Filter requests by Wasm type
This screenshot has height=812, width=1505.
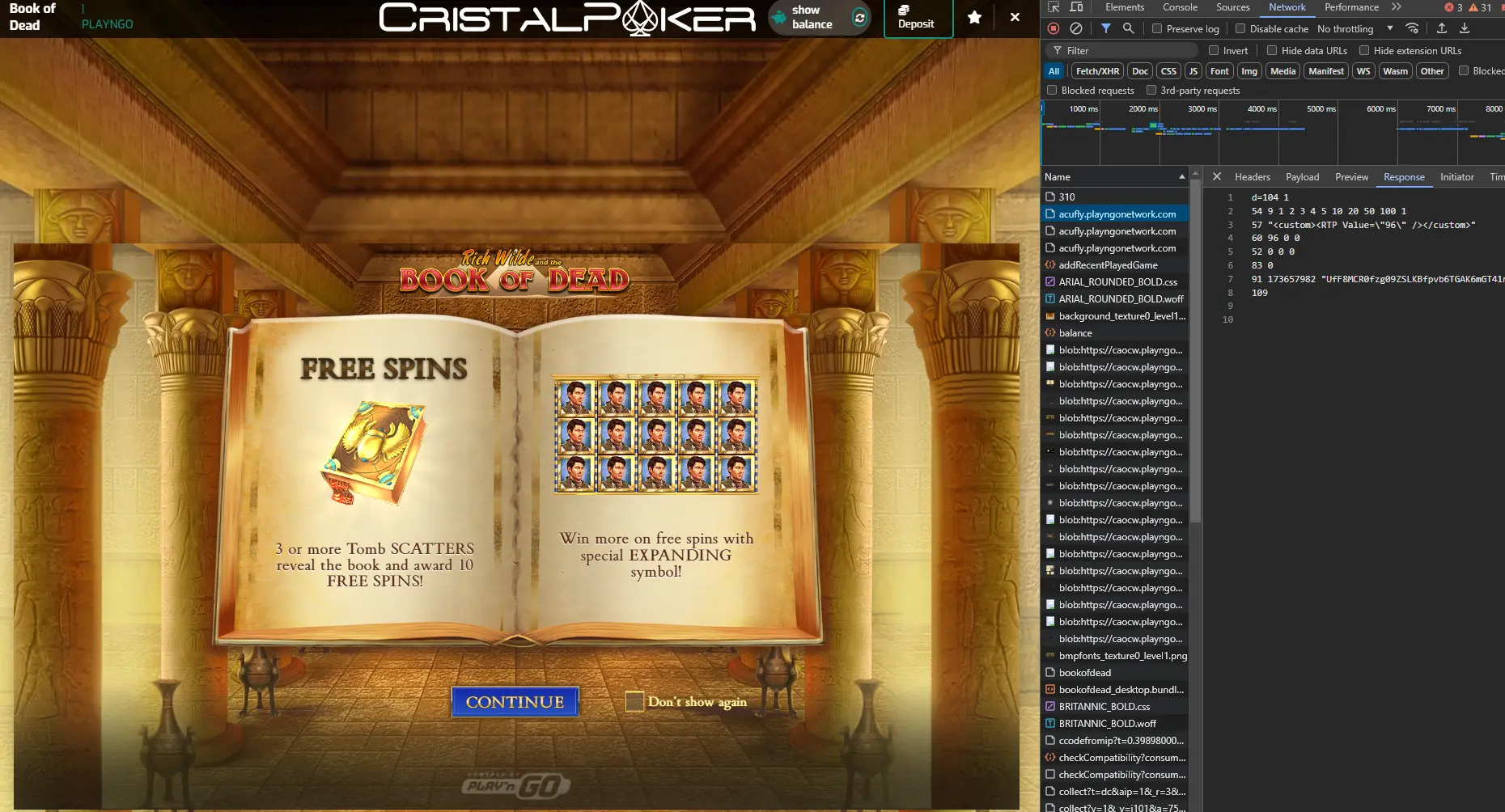[1395, 71]
